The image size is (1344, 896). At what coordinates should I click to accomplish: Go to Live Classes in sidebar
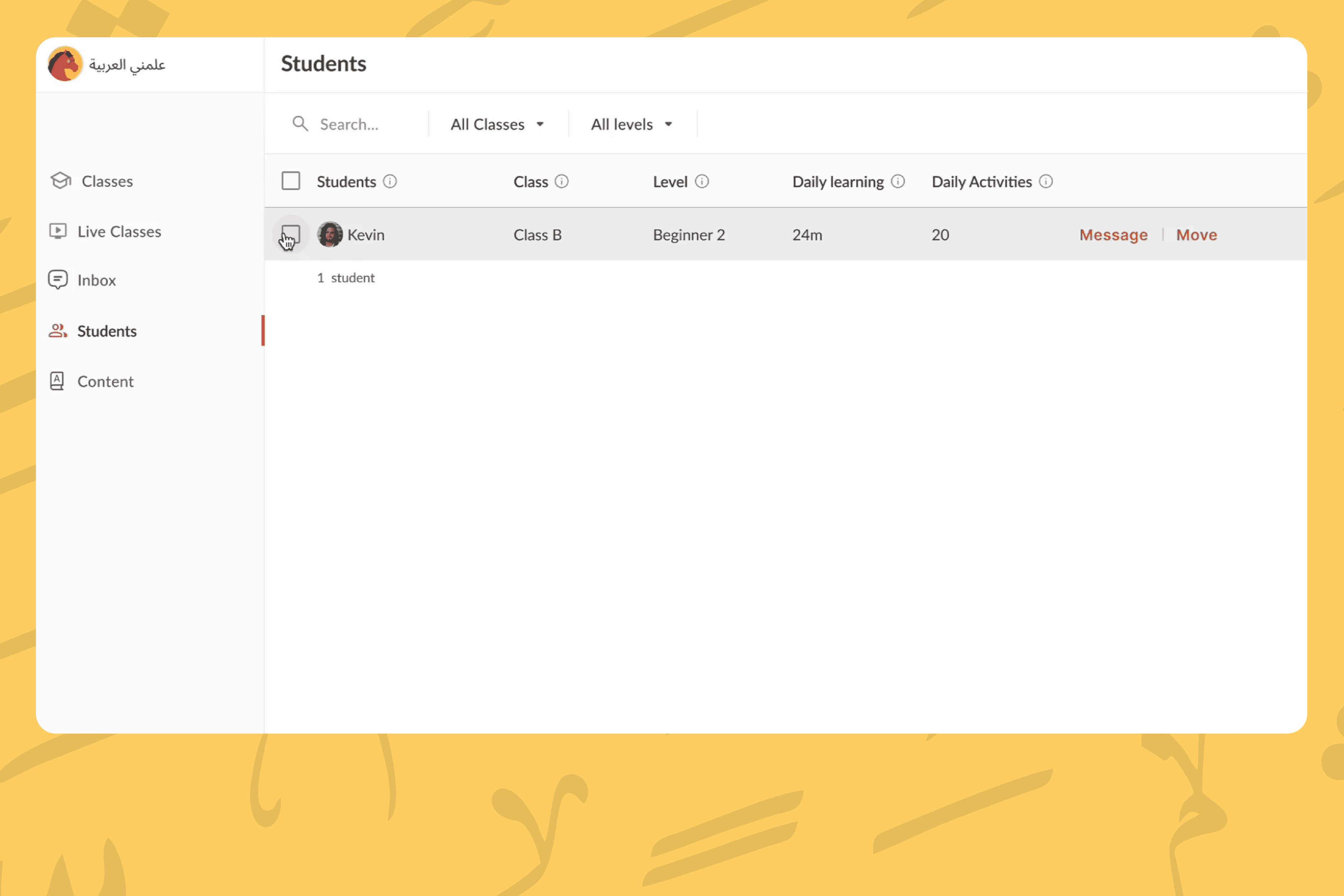pyautogui.click(x=119, y=232)
